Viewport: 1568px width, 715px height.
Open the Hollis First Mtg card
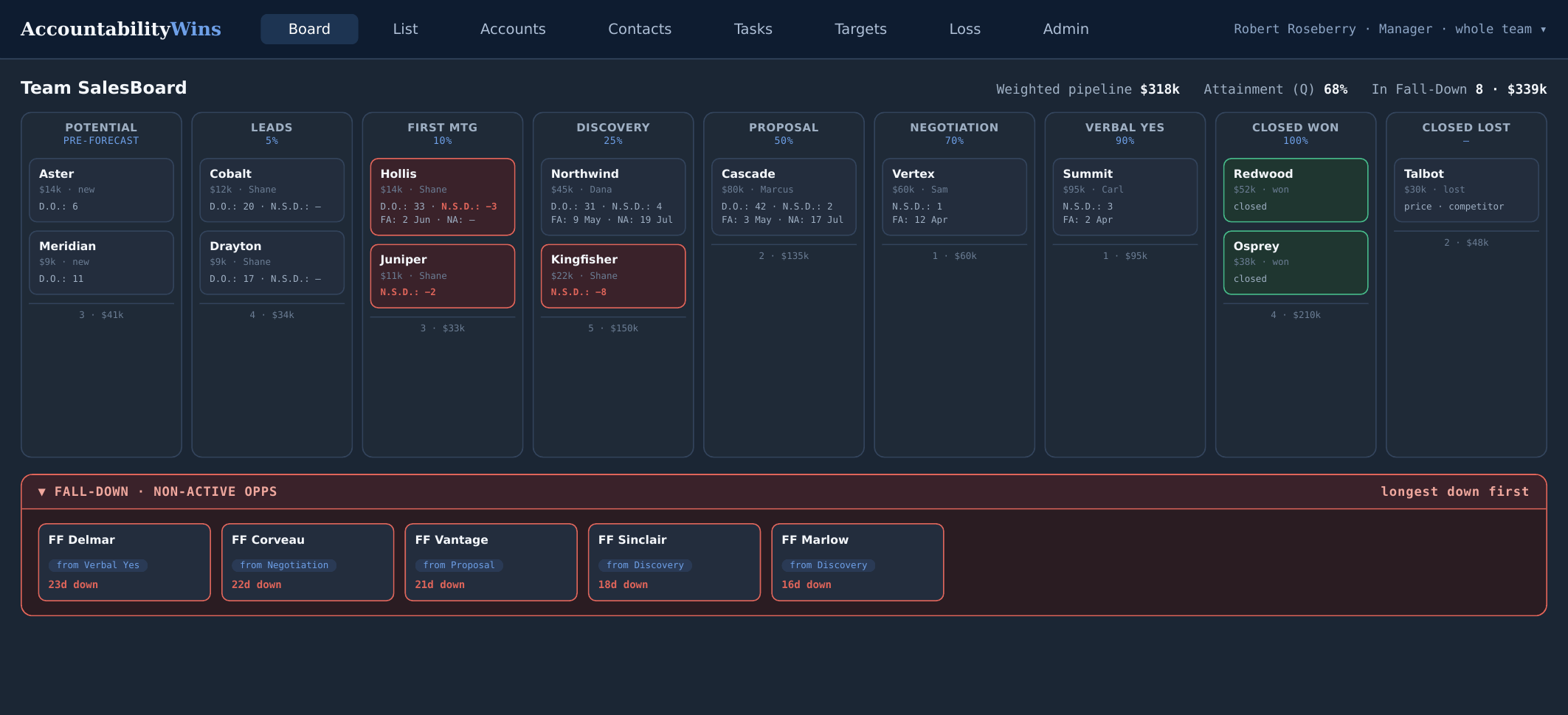(442, 196)
